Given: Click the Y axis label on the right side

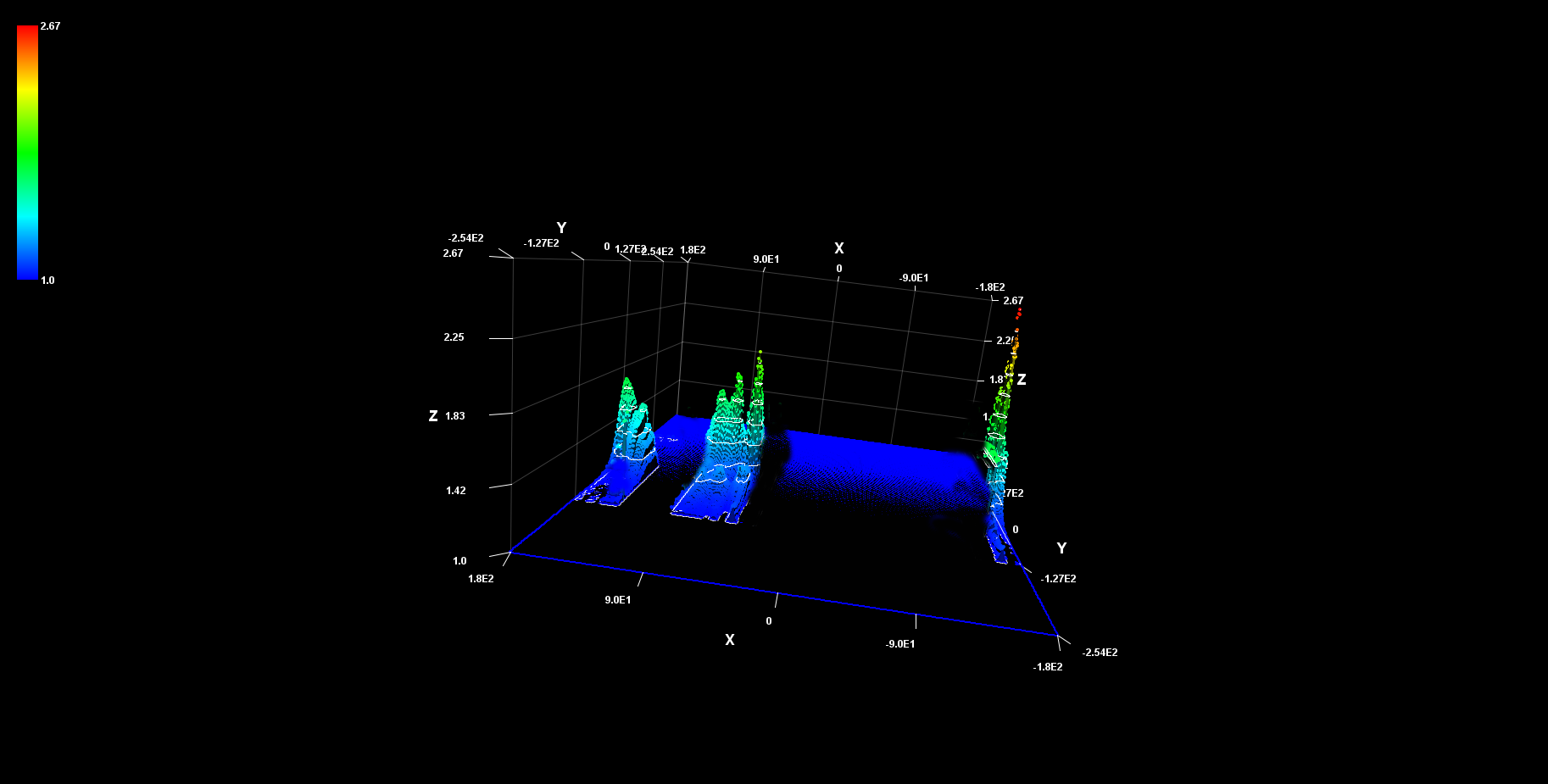Looking at the screenshot, I should 1062,546.
